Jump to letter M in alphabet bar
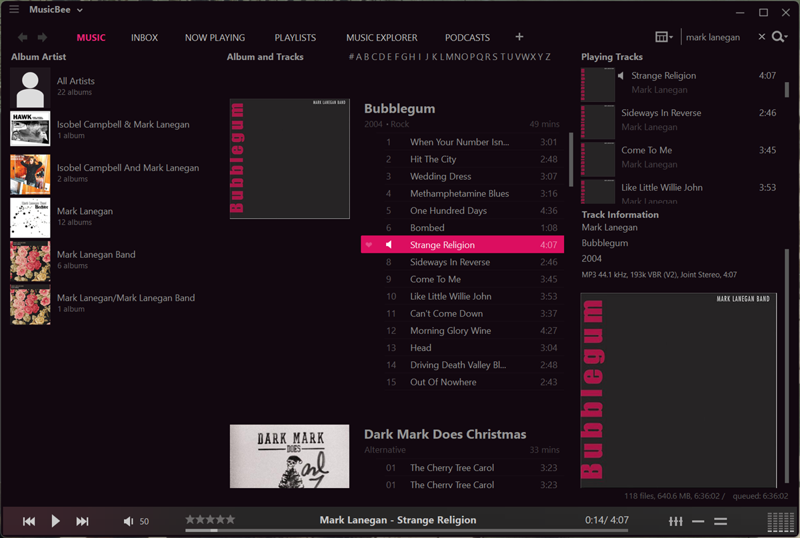Image resolution: width=800 pixels, height=538 pixels. pos(449,57)
